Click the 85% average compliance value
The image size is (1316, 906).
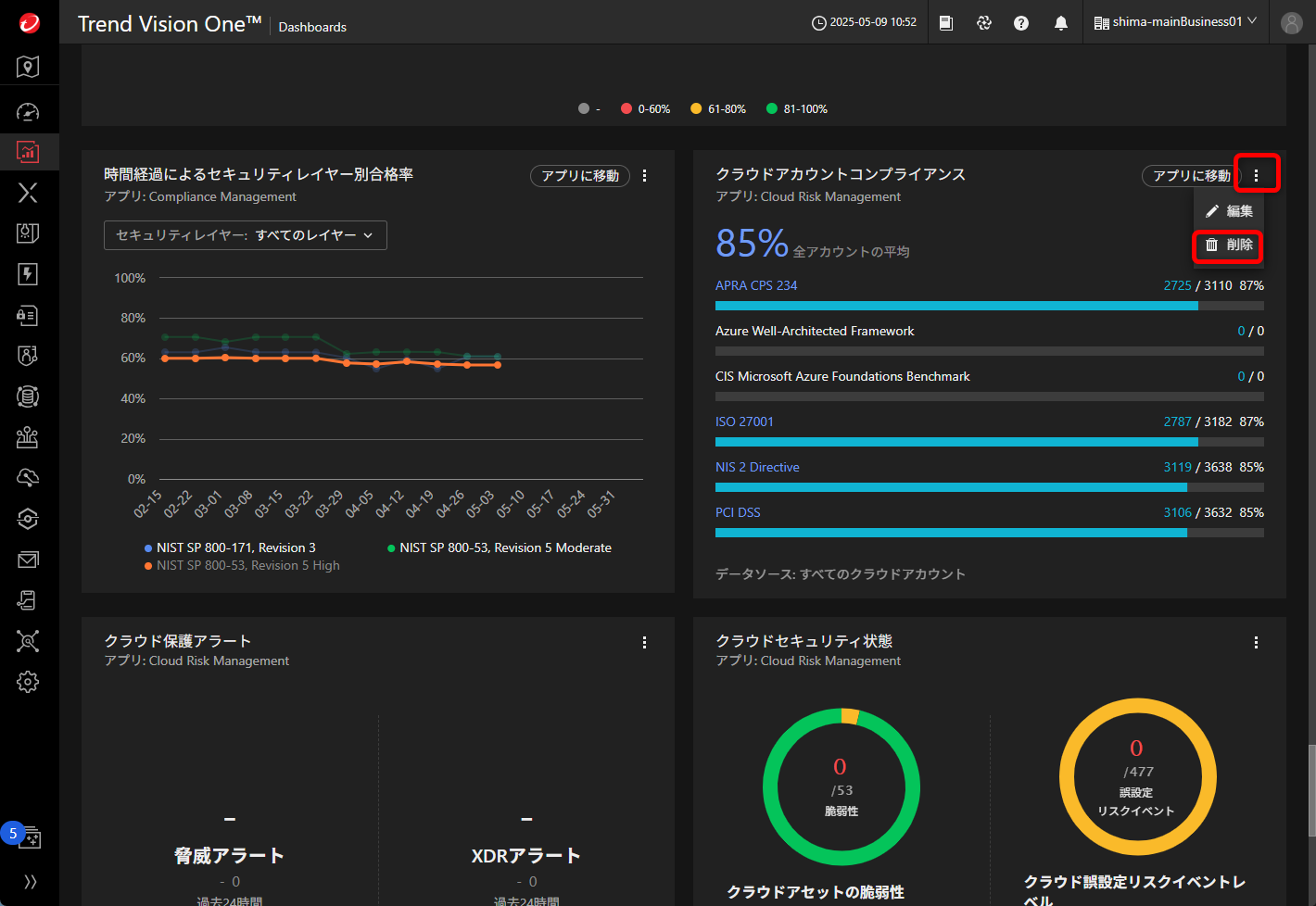[x=752, y=244]
